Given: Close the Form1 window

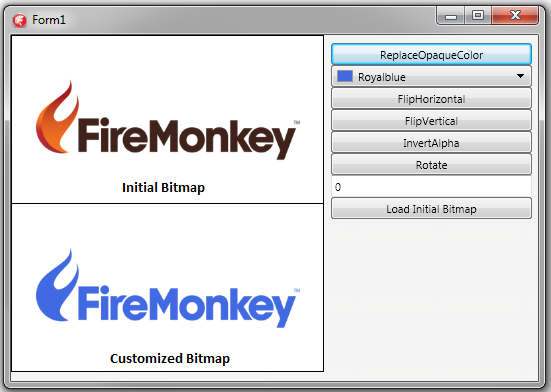Looking at the screenshot, I should click(515, 16).
